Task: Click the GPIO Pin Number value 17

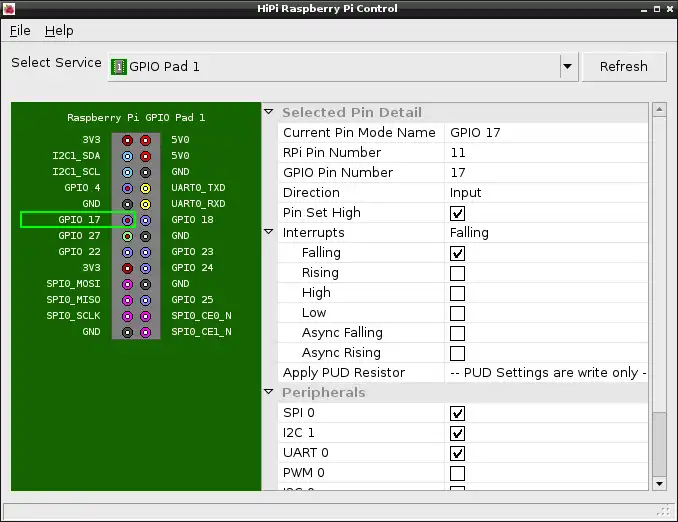Action: click(458, 173)
